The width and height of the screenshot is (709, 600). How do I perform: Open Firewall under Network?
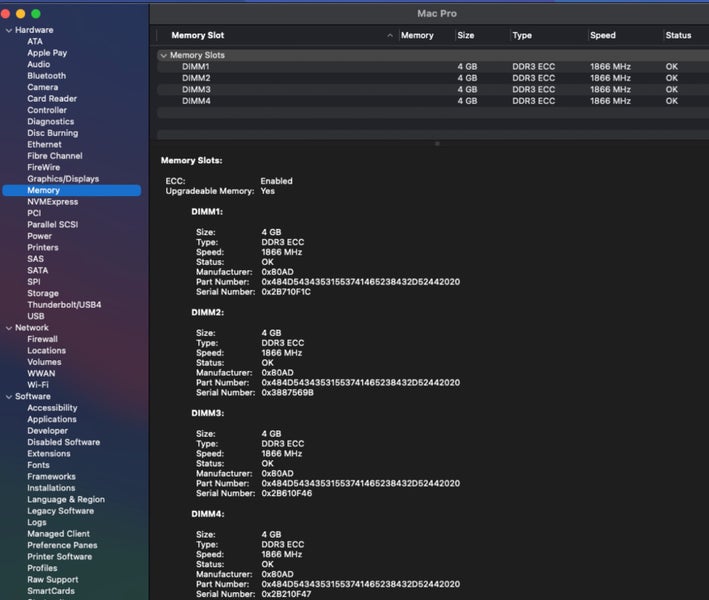43,339
